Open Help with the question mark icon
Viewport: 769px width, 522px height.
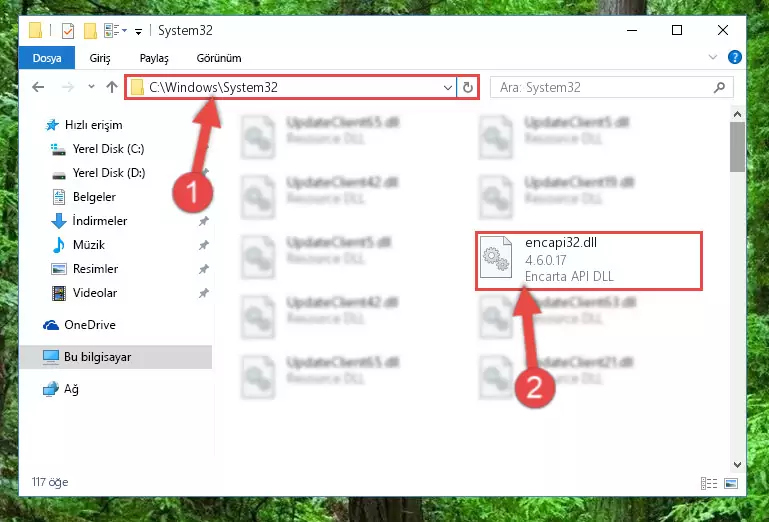click(x=735, y=57)
